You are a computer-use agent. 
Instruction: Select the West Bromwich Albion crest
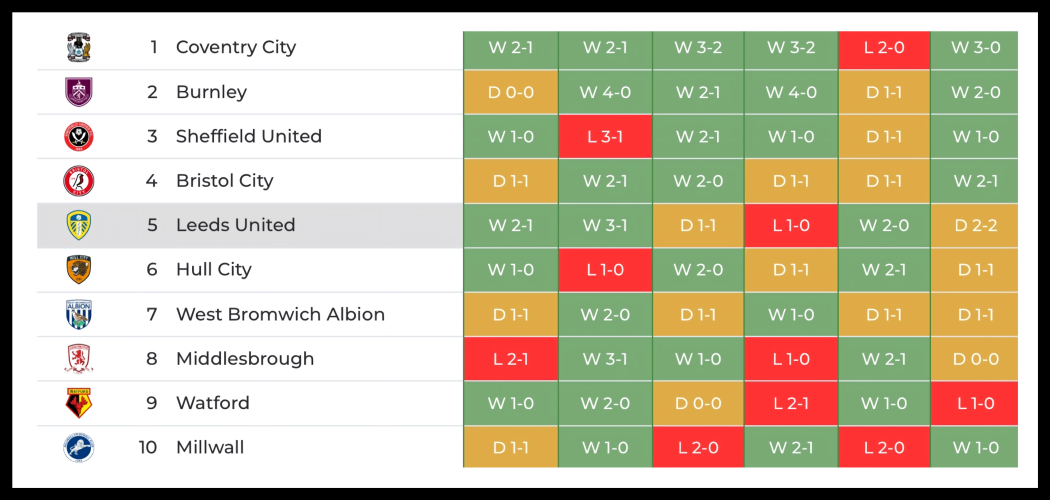coord(79,314)
